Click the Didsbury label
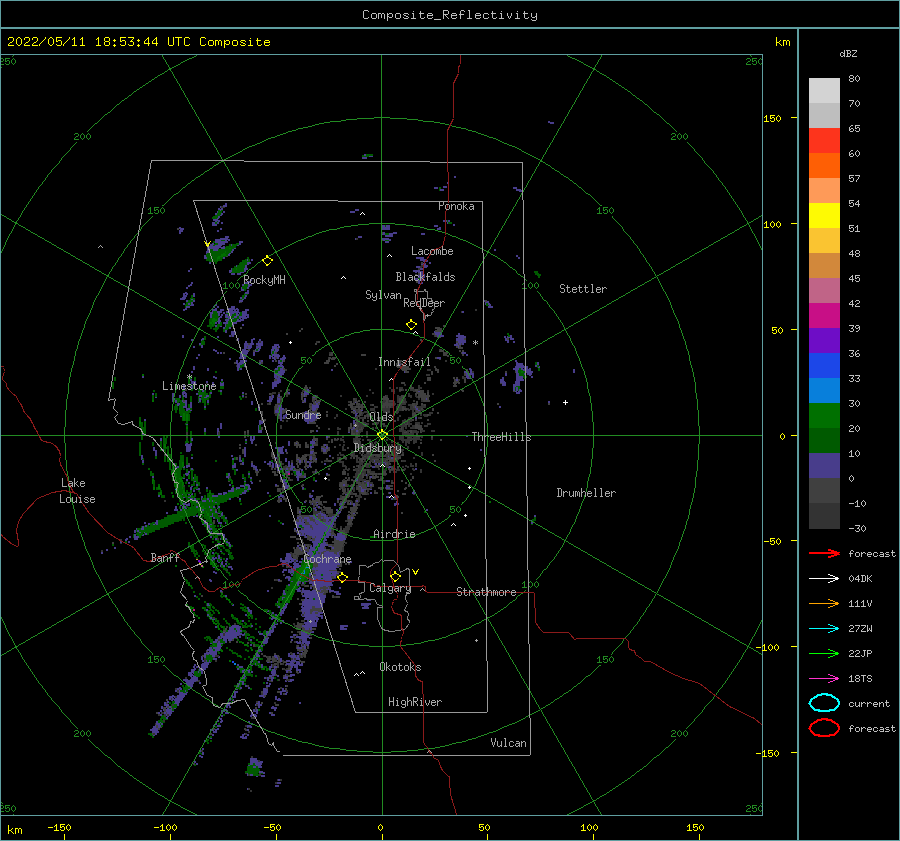 click(x=378, y=448)
